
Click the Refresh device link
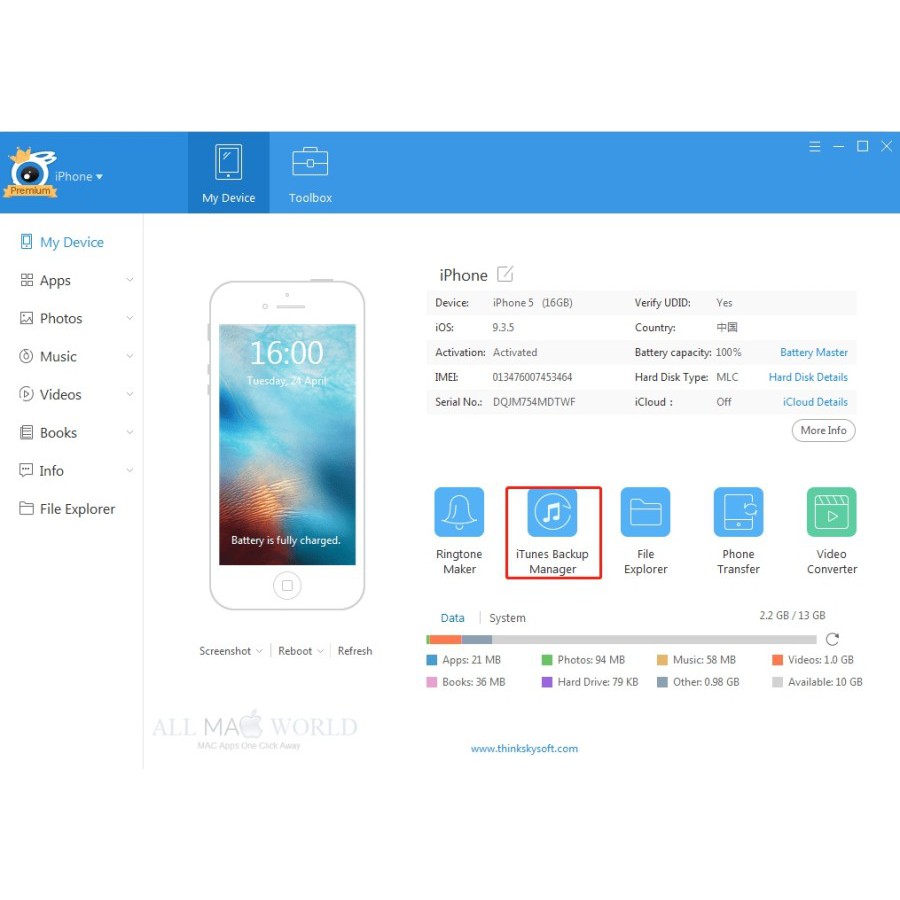pyautogui.click(x=355, y=651)
